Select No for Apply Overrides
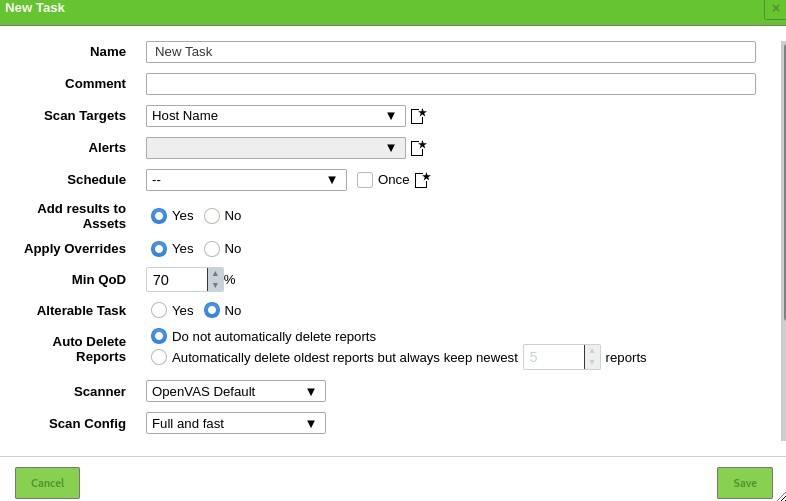This screenshot has height=501, width=786. (212, 249)
